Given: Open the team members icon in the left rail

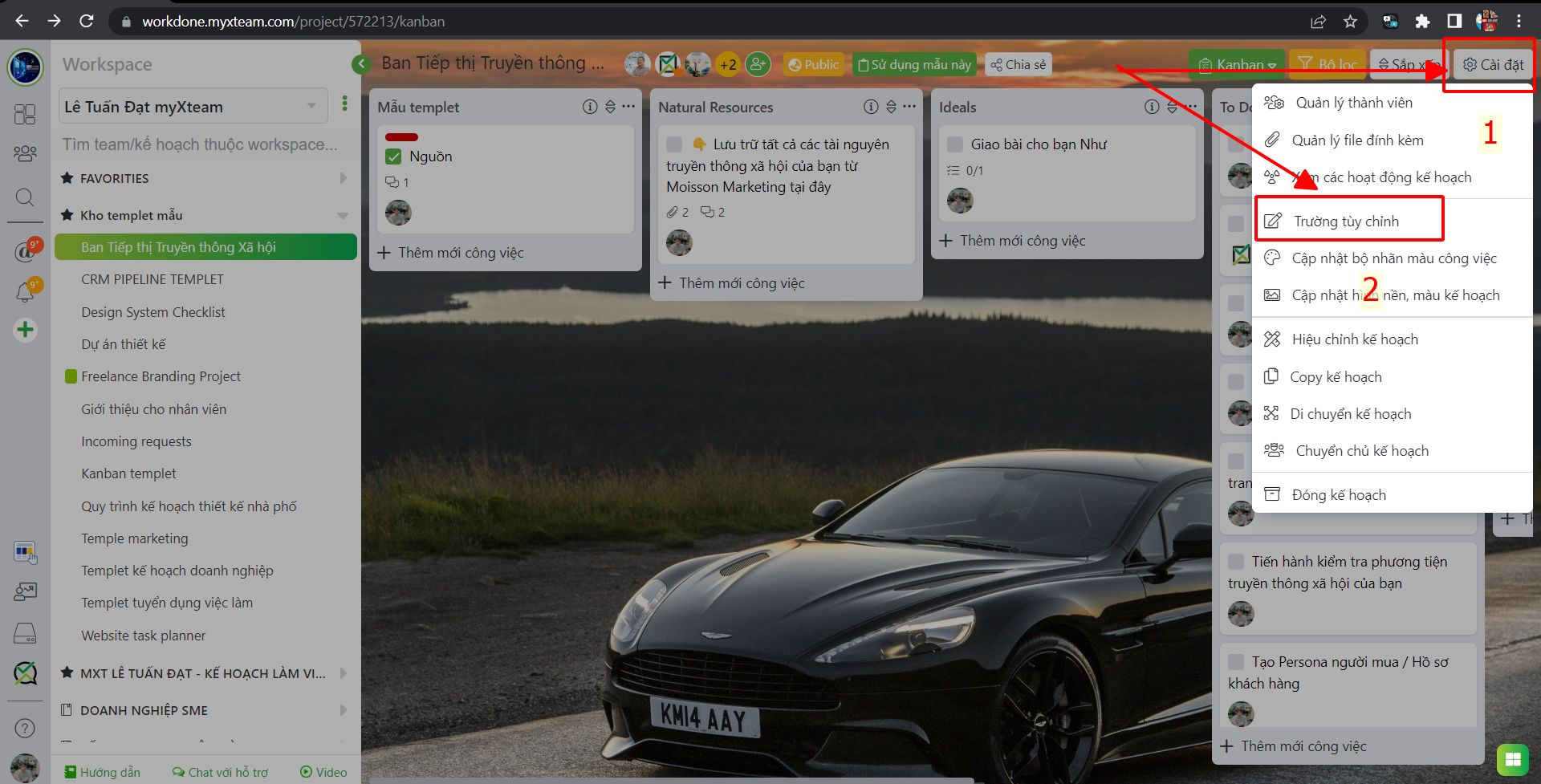Looking at the screenshot, I should click(x=25, y=152).
